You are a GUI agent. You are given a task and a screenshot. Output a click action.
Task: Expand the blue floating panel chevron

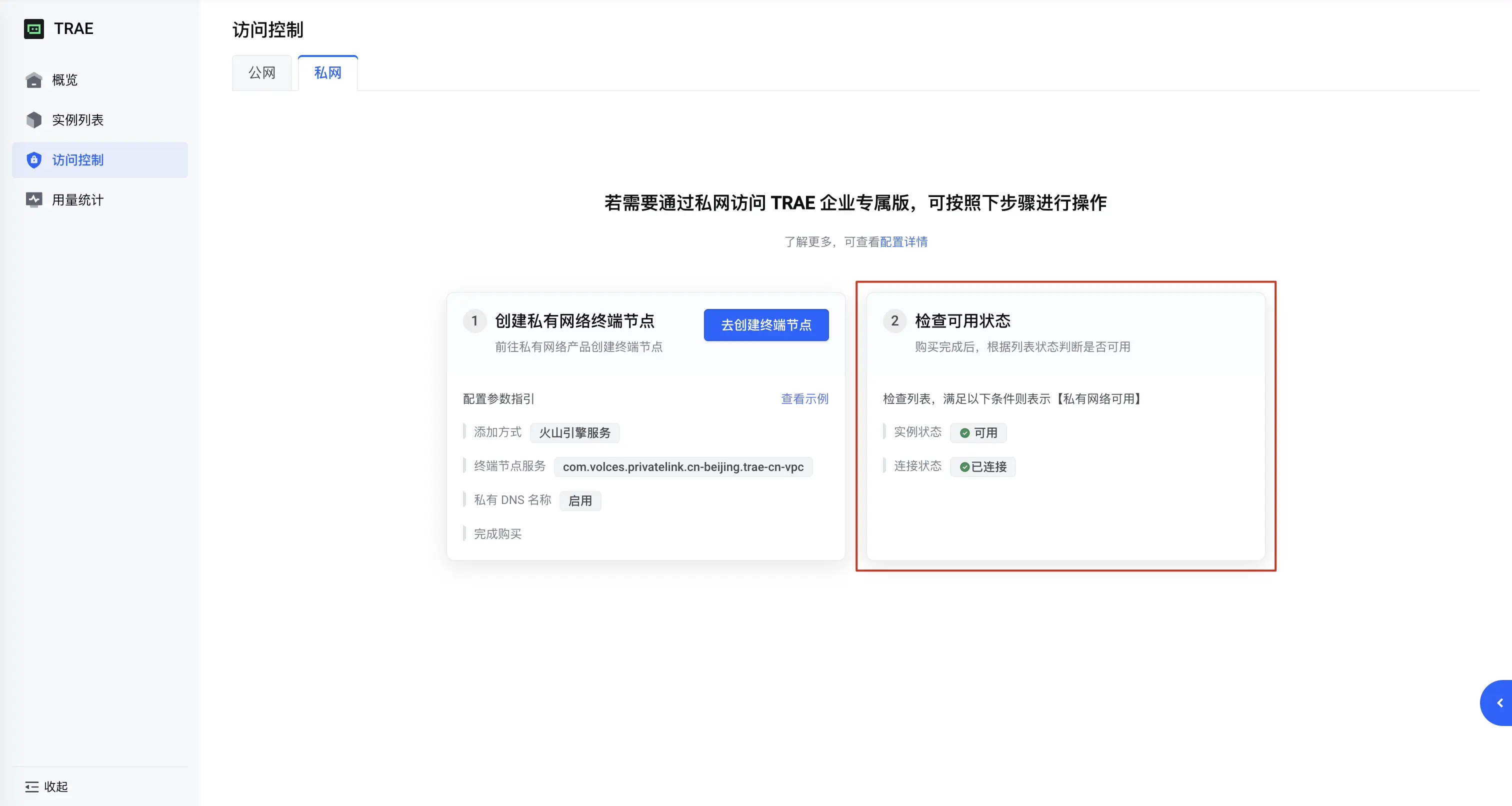click(1499, 702)
